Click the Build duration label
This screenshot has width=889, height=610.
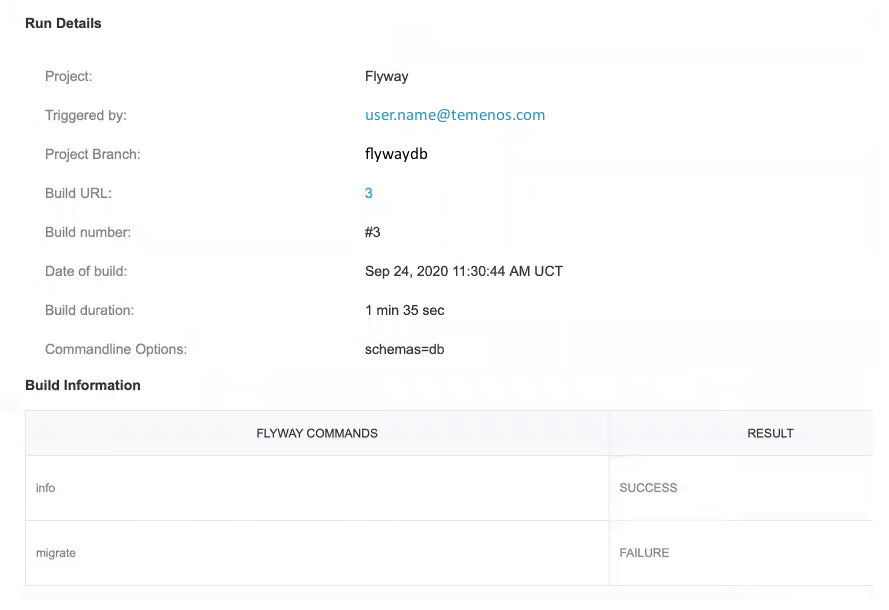89,310
